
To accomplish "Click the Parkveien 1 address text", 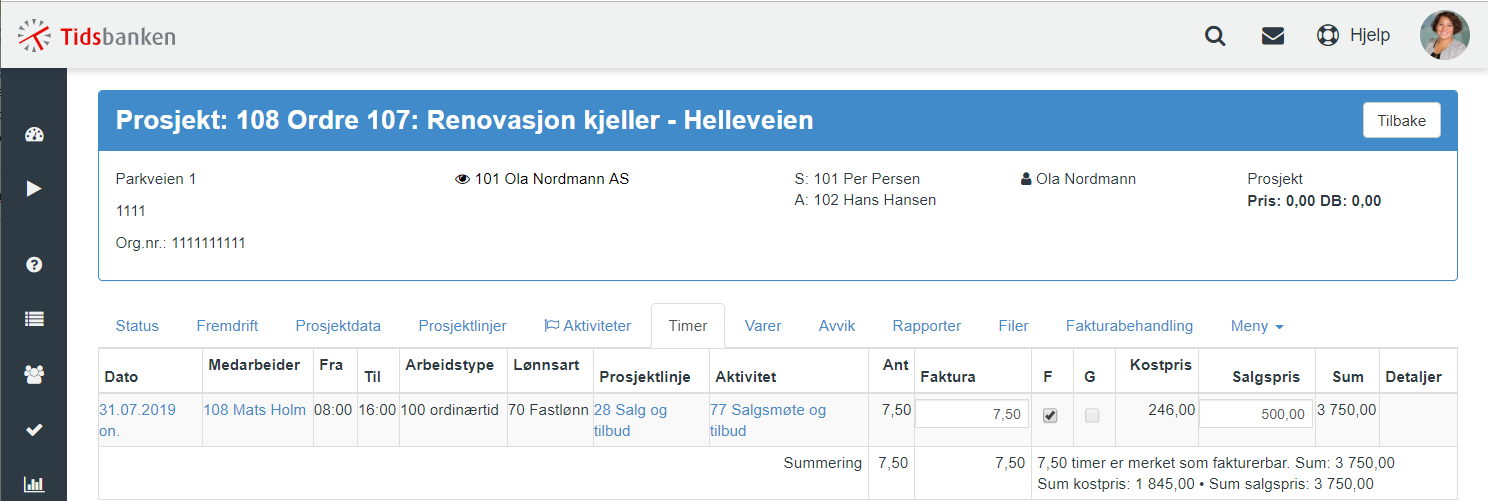I will tap(156, 180).
